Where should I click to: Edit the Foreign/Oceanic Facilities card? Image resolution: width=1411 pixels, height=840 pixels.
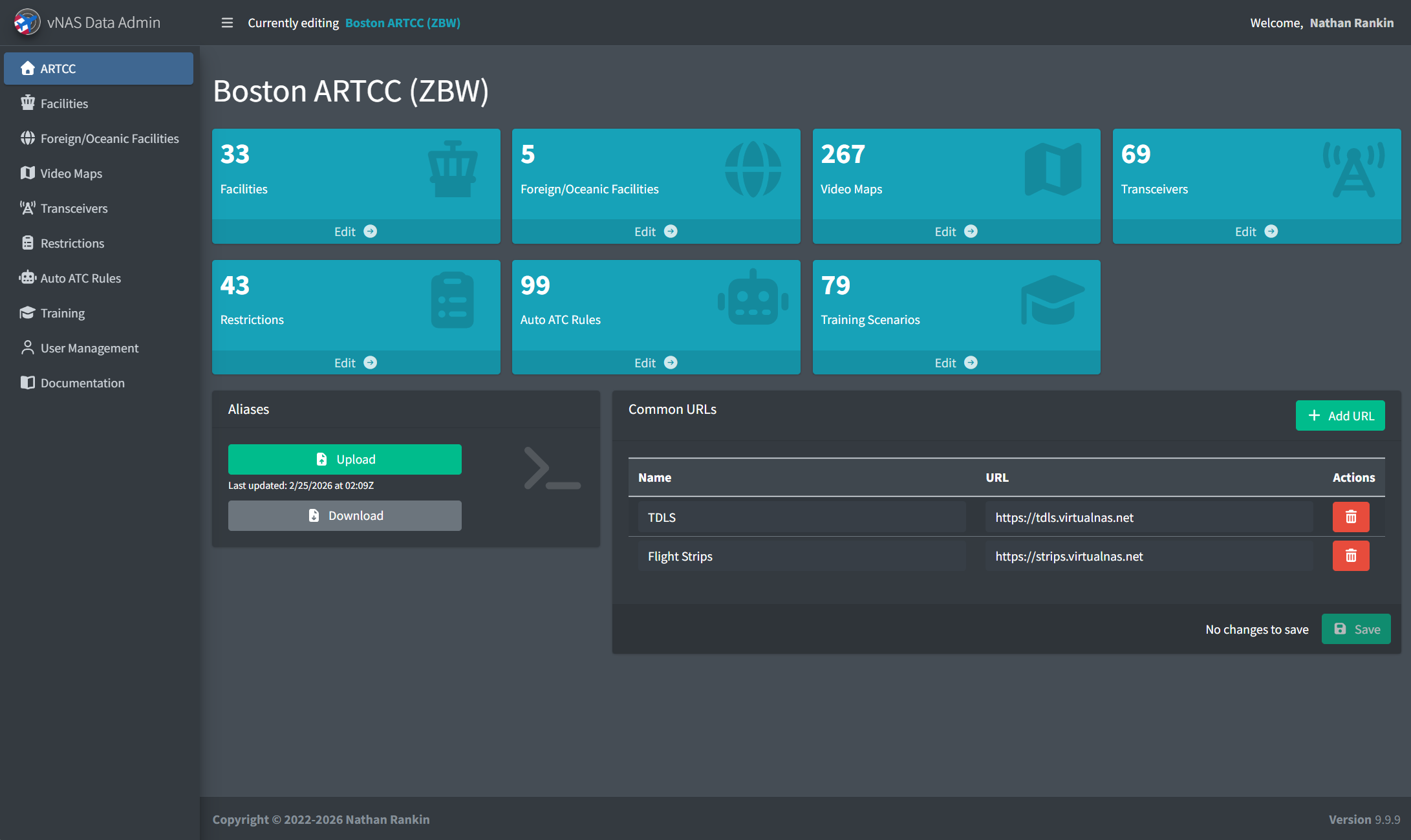click(656, 232)
